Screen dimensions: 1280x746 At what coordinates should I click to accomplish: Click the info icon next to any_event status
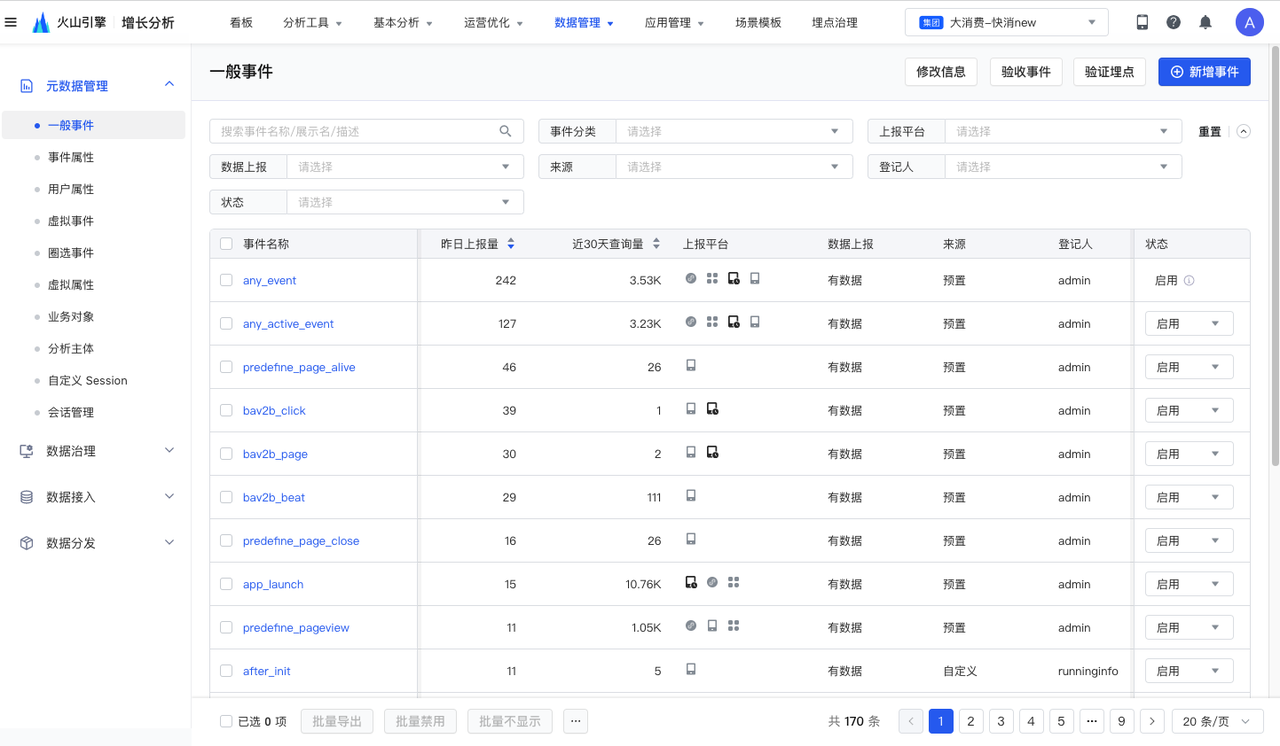(1189, 281)
